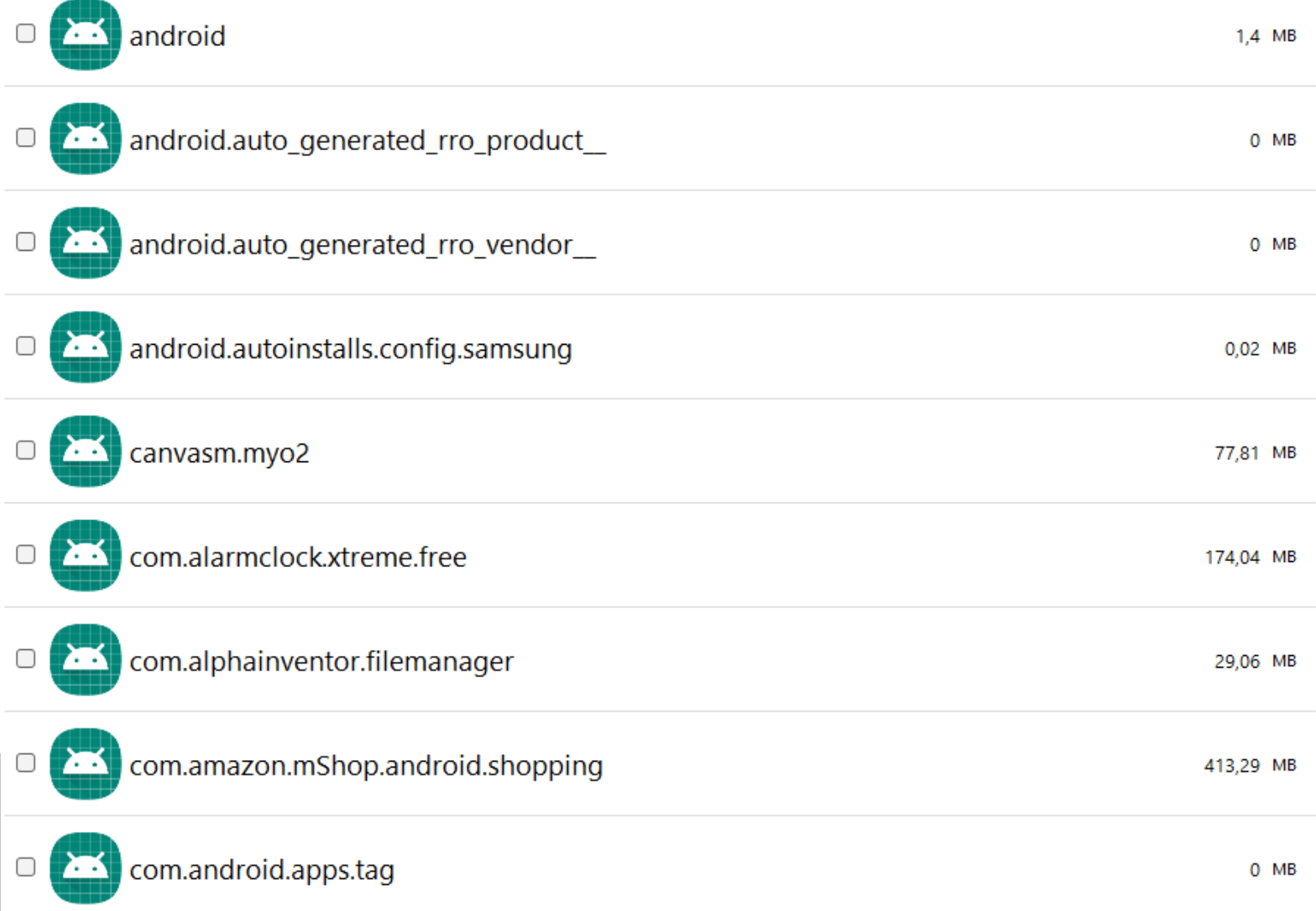Click the icon for com.alphainventor.filemanager
The height and width of the screenshot is (911, 1316).
[85, 660]
